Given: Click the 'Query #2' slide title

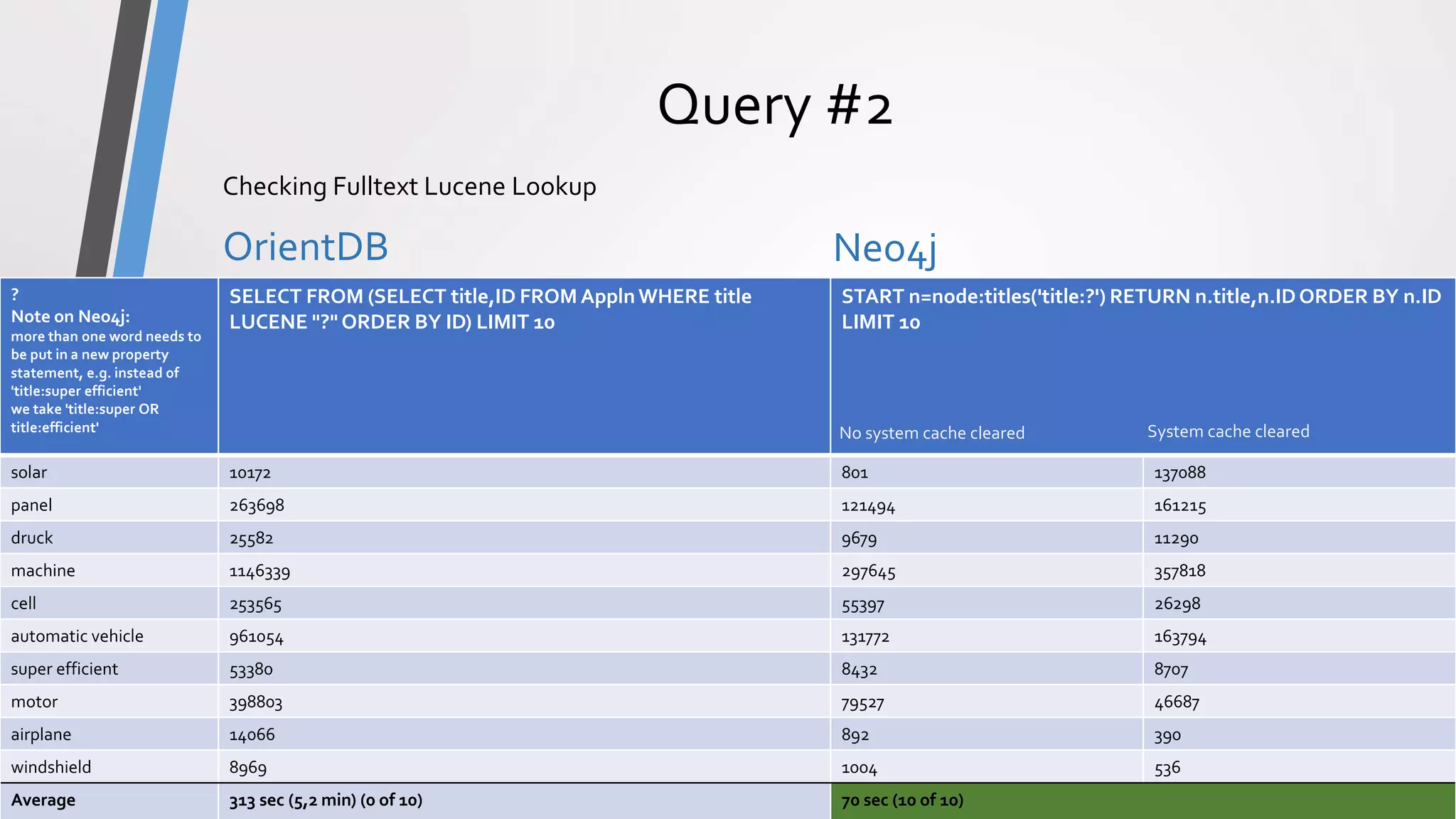Looking at the screenshot, I should pyautogui.click(x=775, y=105).
